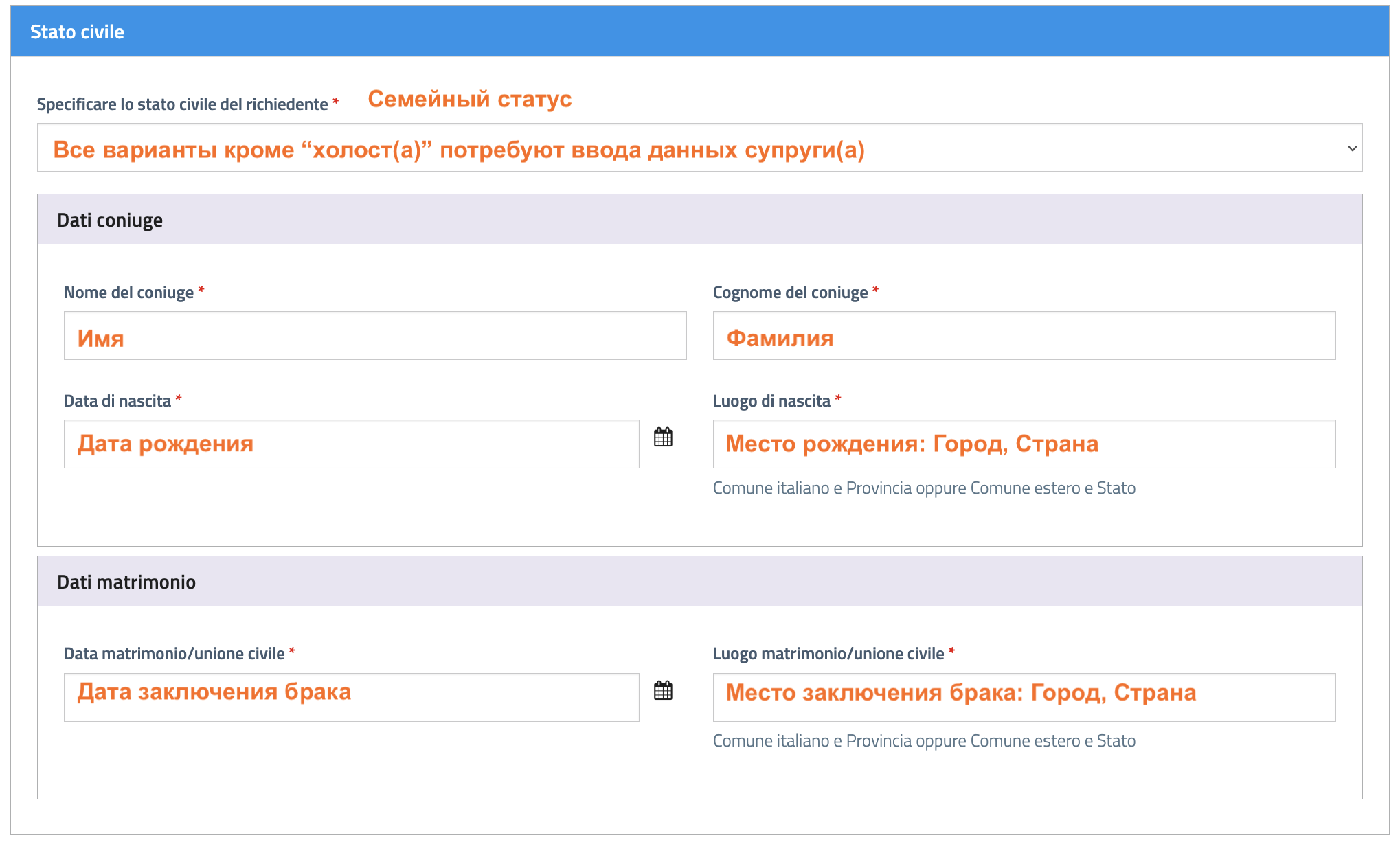This screenshot has height=842, width=1400.
Task: Click the 'Nome del coniuge' label
Action: pyautogui.click(x=128, y=293)
